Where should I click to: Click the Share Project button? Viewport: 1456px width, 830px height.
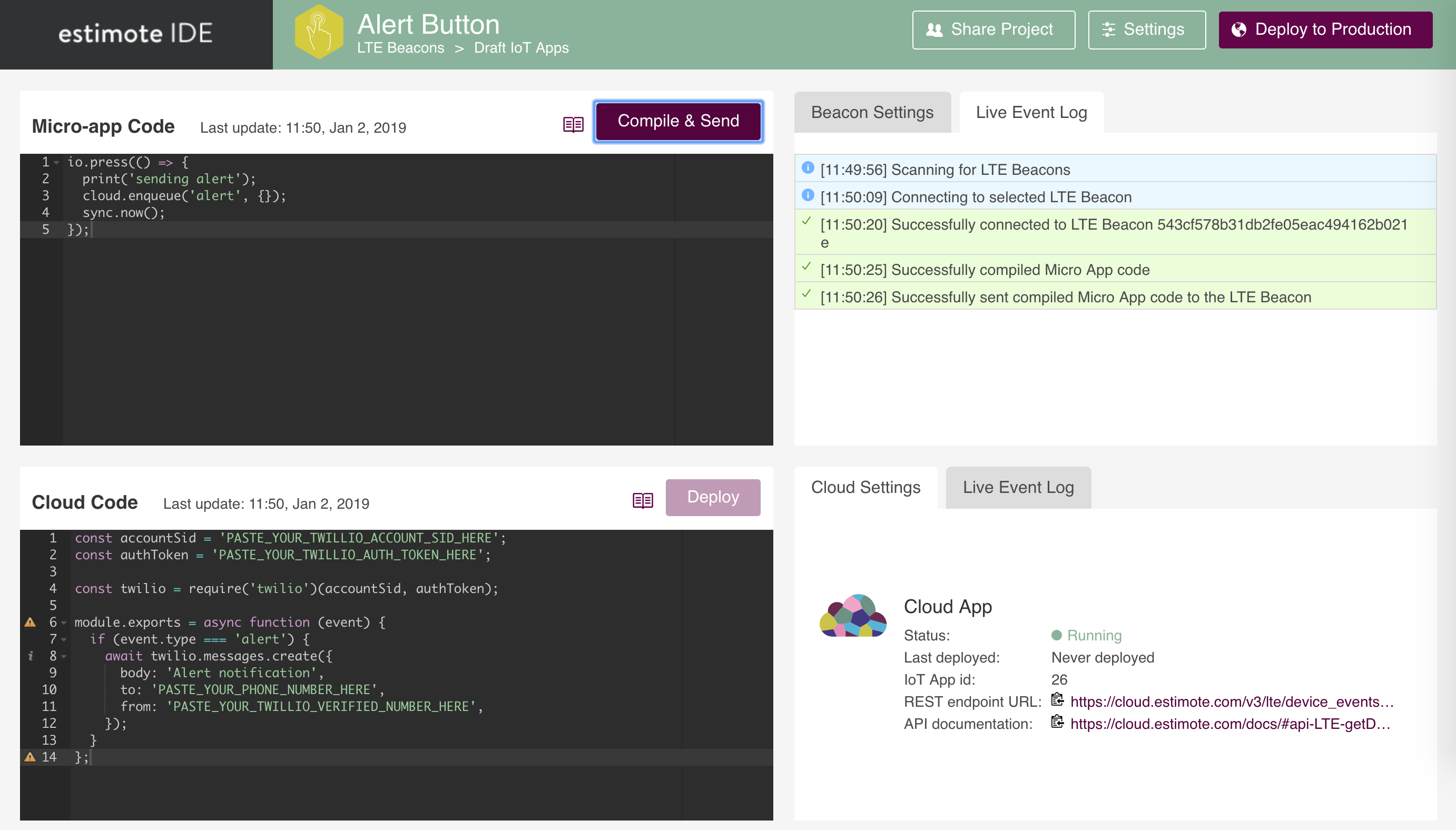click(x=993, y=29)
